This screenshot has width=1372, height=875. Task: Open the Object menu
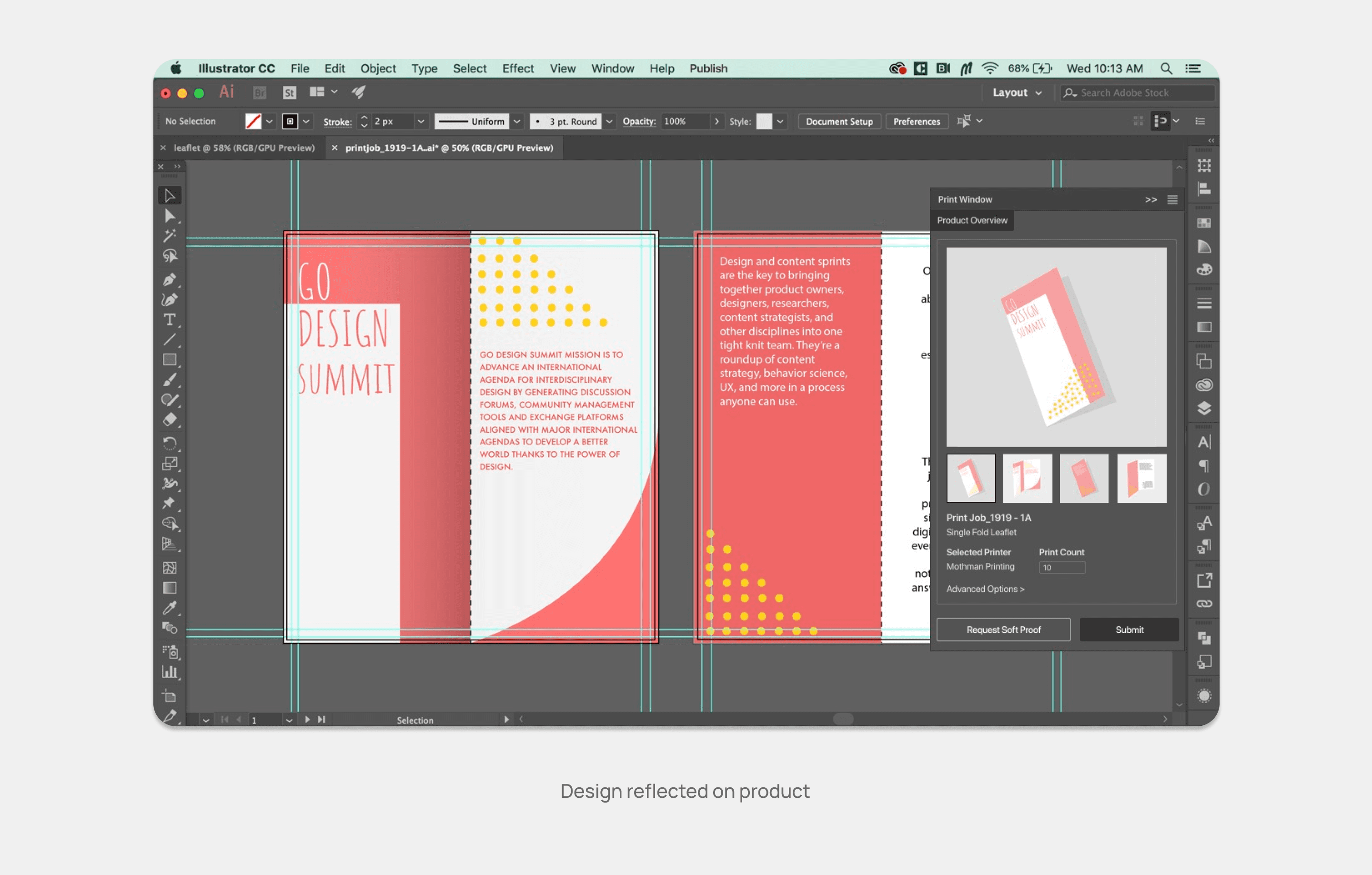tap(378, 69)
